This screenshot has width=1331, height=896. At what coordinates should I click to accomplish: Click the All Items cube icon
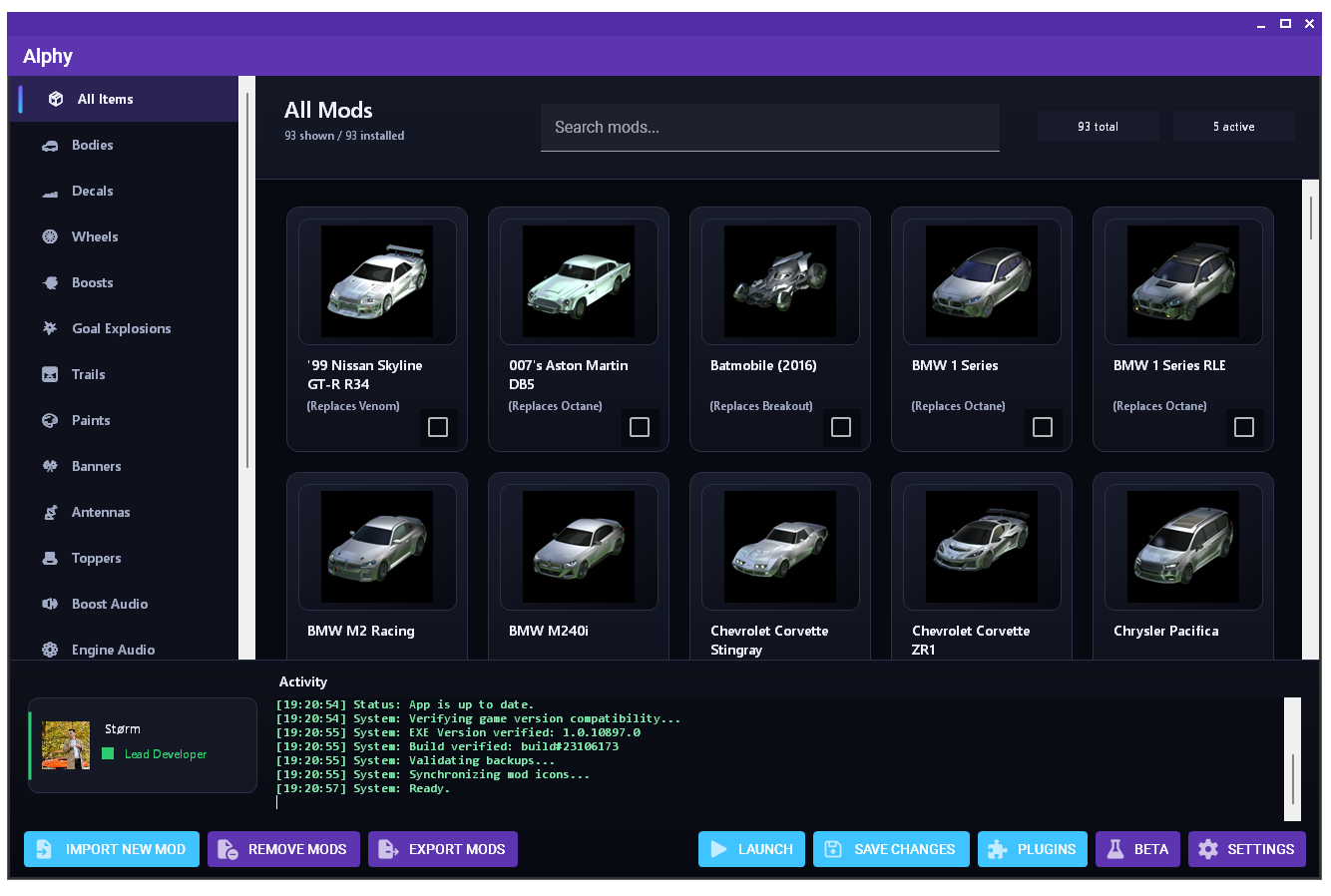point(56,99)
